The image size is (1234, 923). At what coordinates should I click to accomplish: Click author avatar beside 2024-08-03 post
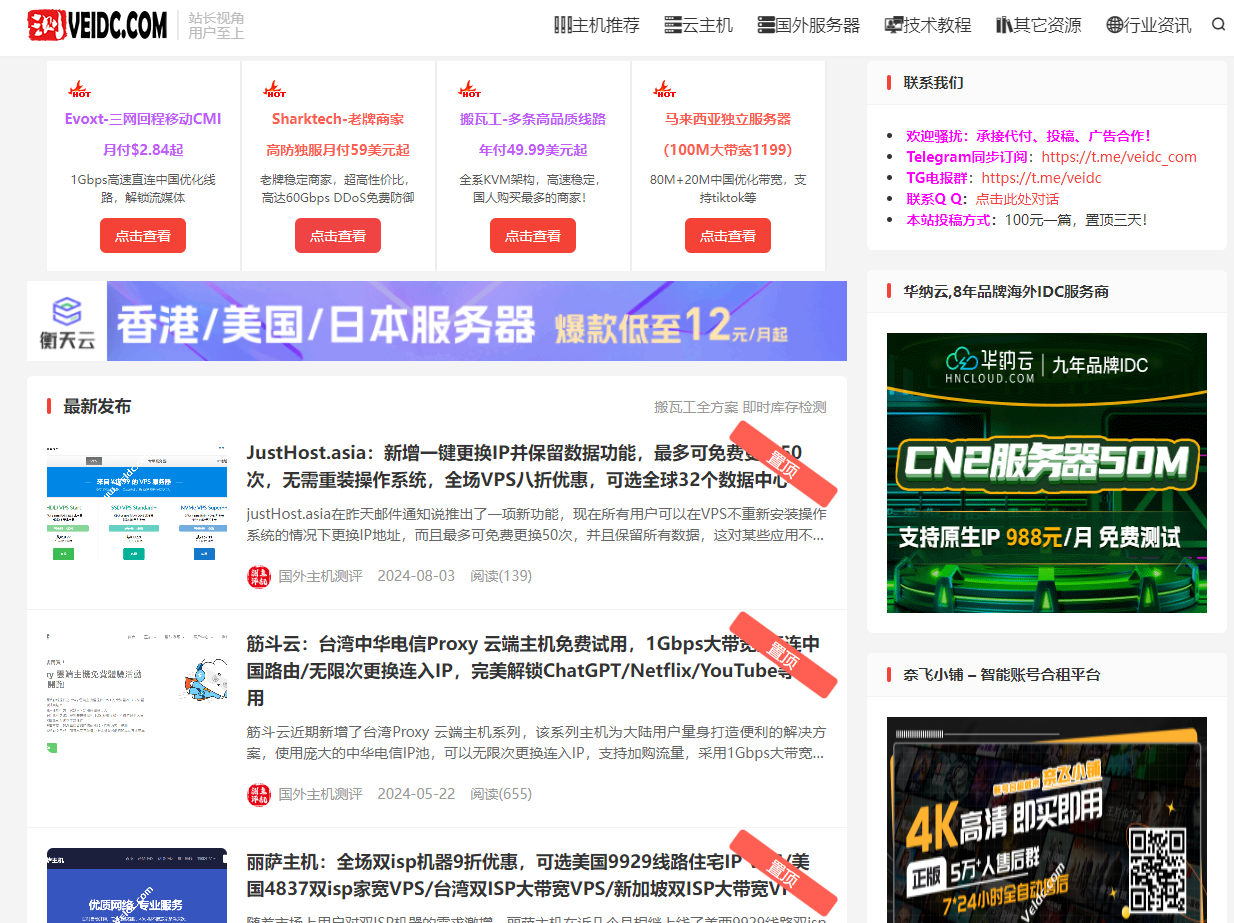point(259,576)
